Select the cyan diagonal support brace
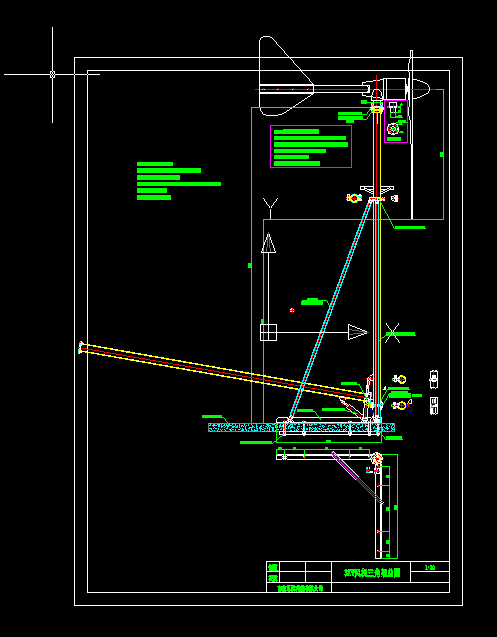Viewport: 497px width, 637px height. click(331, 310)
